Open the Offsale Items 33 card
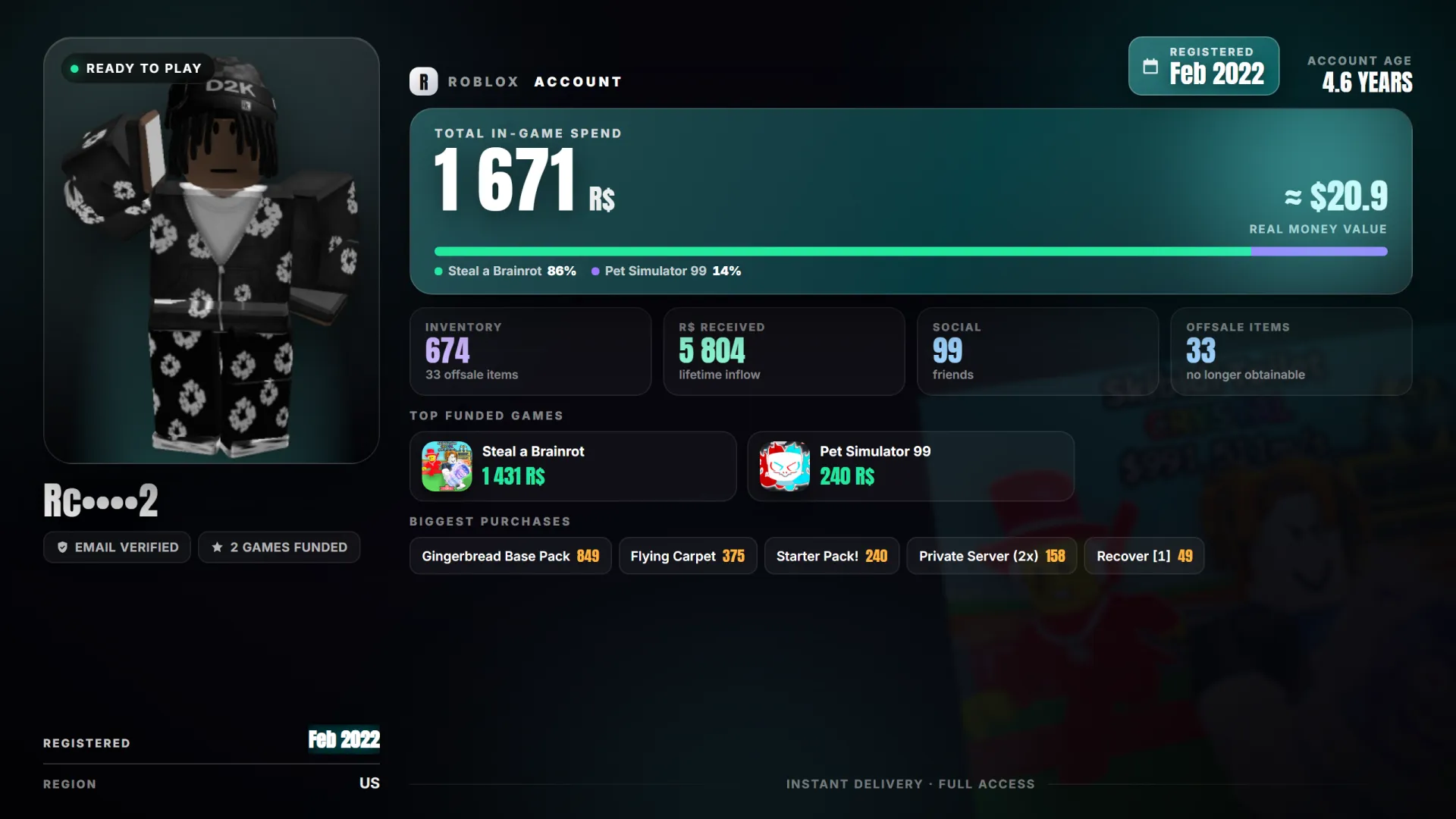Screen dimensions: 1456x819 (1291, 351)
